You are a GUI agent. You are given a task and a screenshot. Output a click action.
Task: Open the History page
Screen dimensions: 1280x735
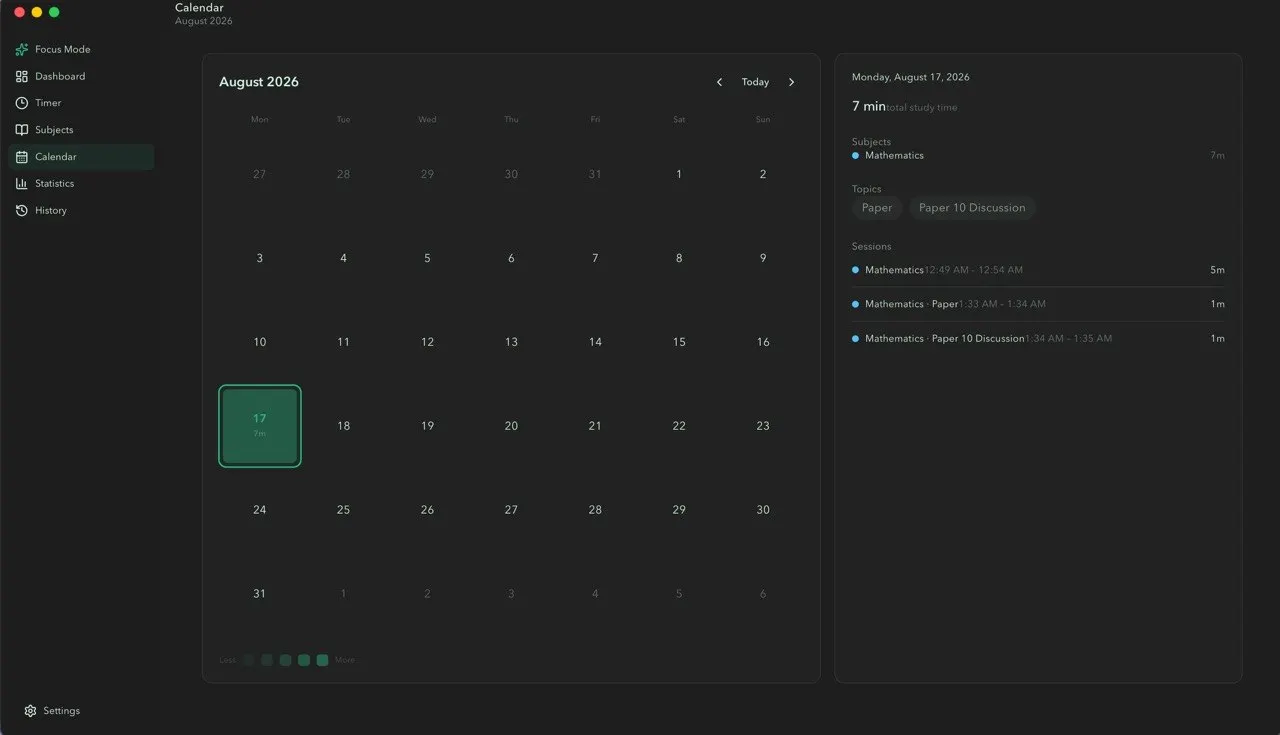pyautogui.click(x=81, y=211)
